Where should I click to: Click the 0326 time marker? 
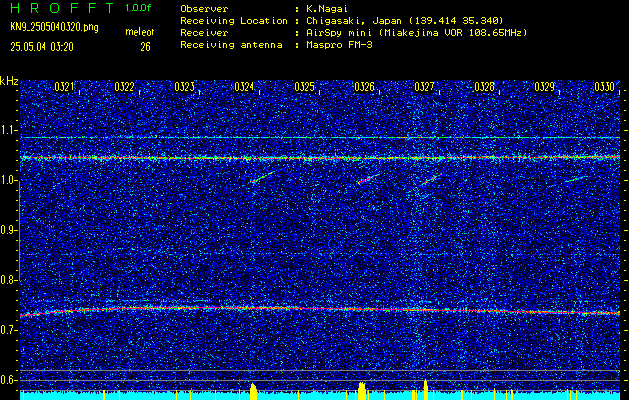pyautogui.click(x=364, y=87)
